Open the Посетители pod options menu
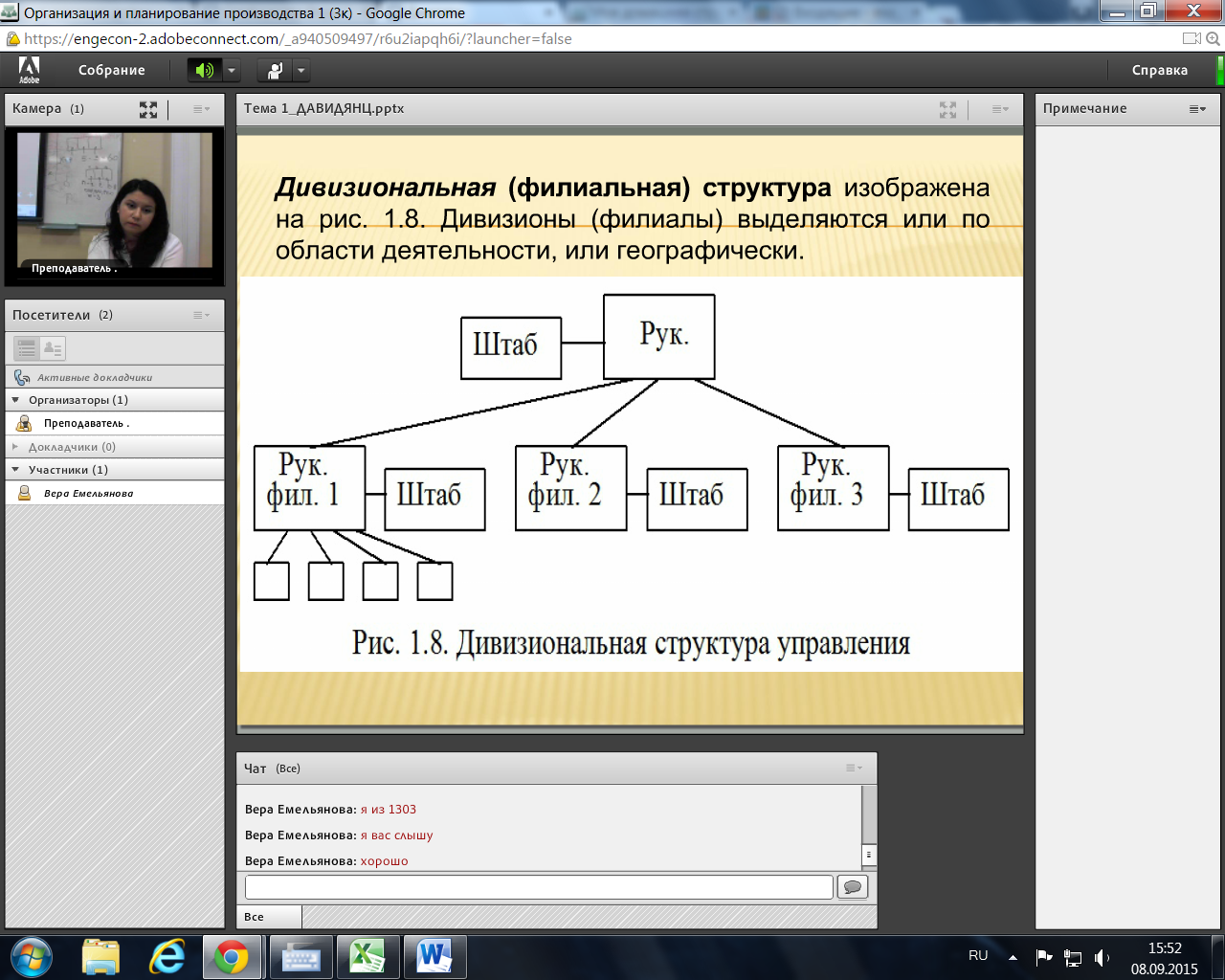Viewport: 1225px width, 980px height. 201,315
